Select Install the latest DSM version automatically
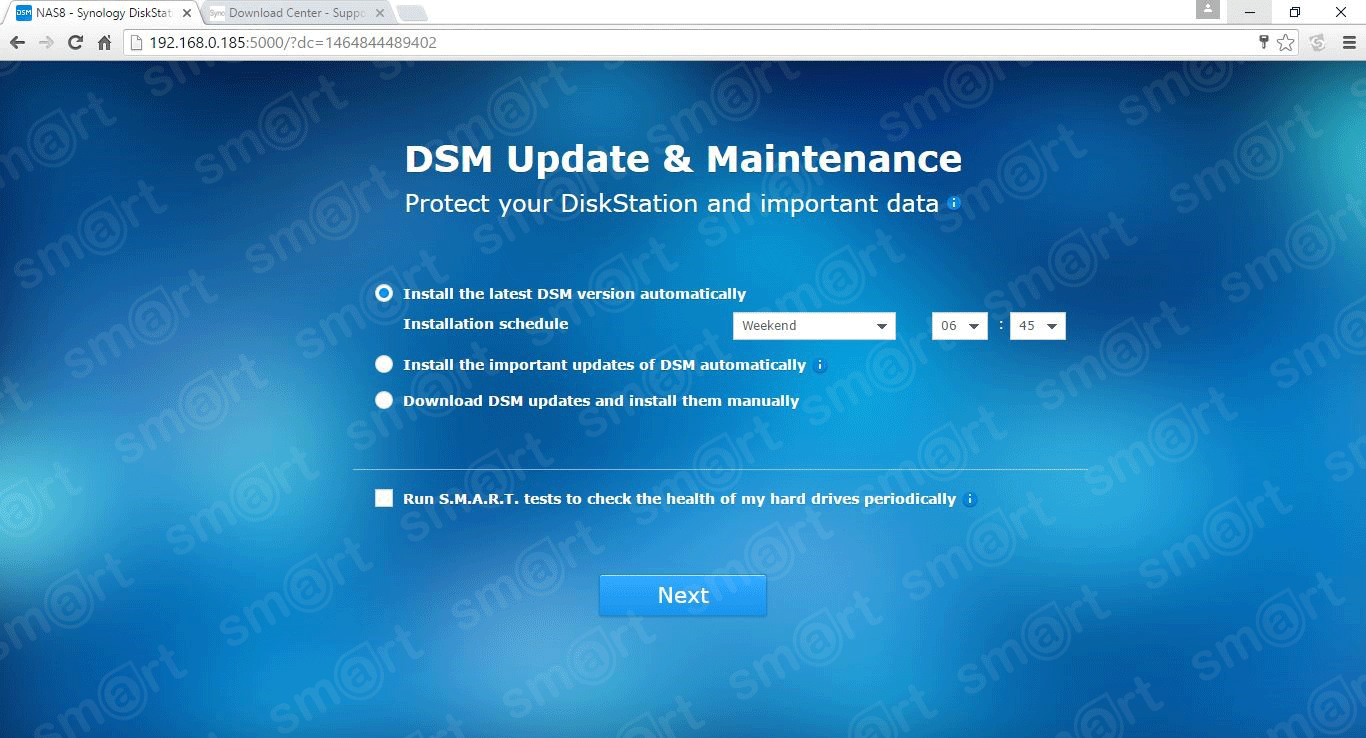The height and width of the screenshot is (738, 1366). [384, 293]
